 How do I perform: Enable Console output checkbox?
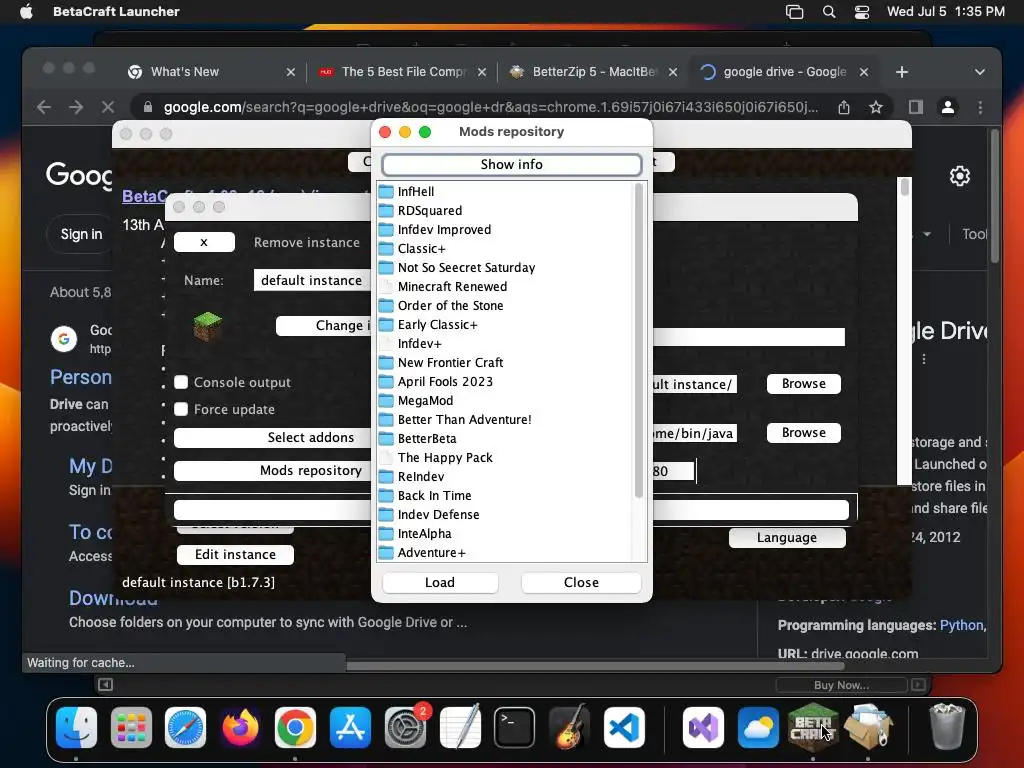click(x=181, y=383)
